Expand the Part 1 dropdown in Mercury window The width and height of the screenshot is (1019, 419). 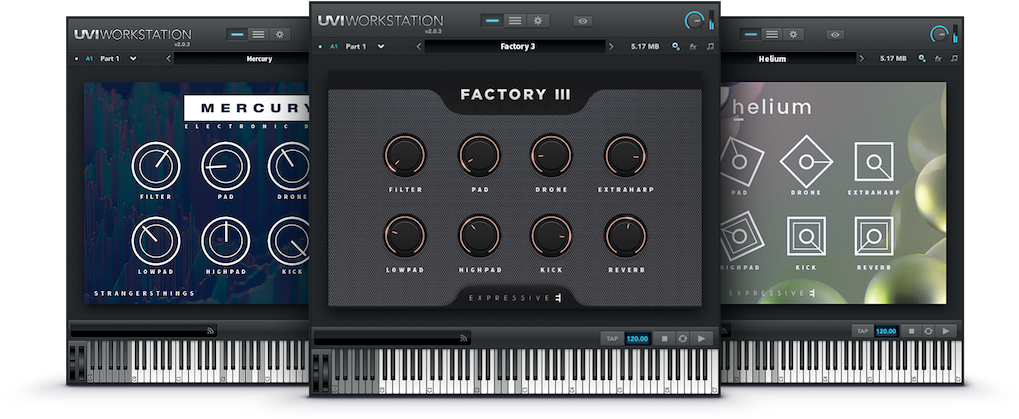tap(133, 59)
